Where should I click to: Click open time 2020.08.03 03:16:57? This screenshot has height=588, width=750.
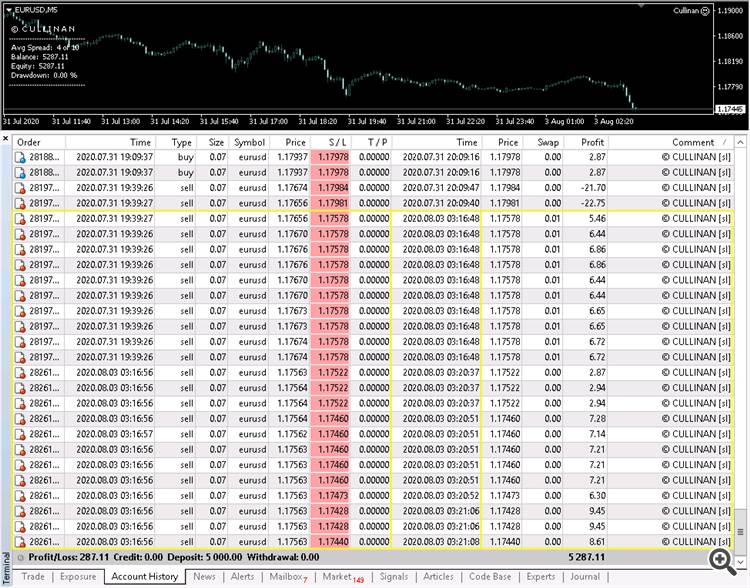(114, 434)
